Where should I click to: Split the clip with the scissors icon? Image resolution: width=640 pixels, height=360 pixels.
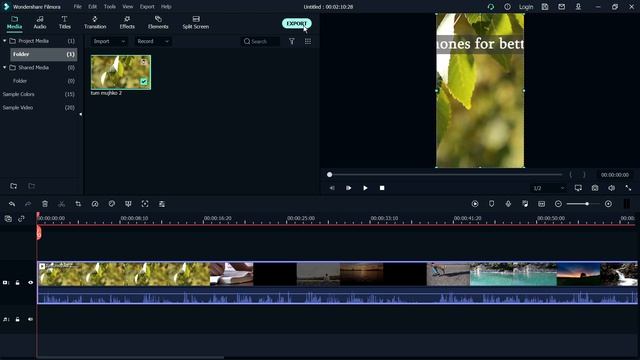pos(61,204)
